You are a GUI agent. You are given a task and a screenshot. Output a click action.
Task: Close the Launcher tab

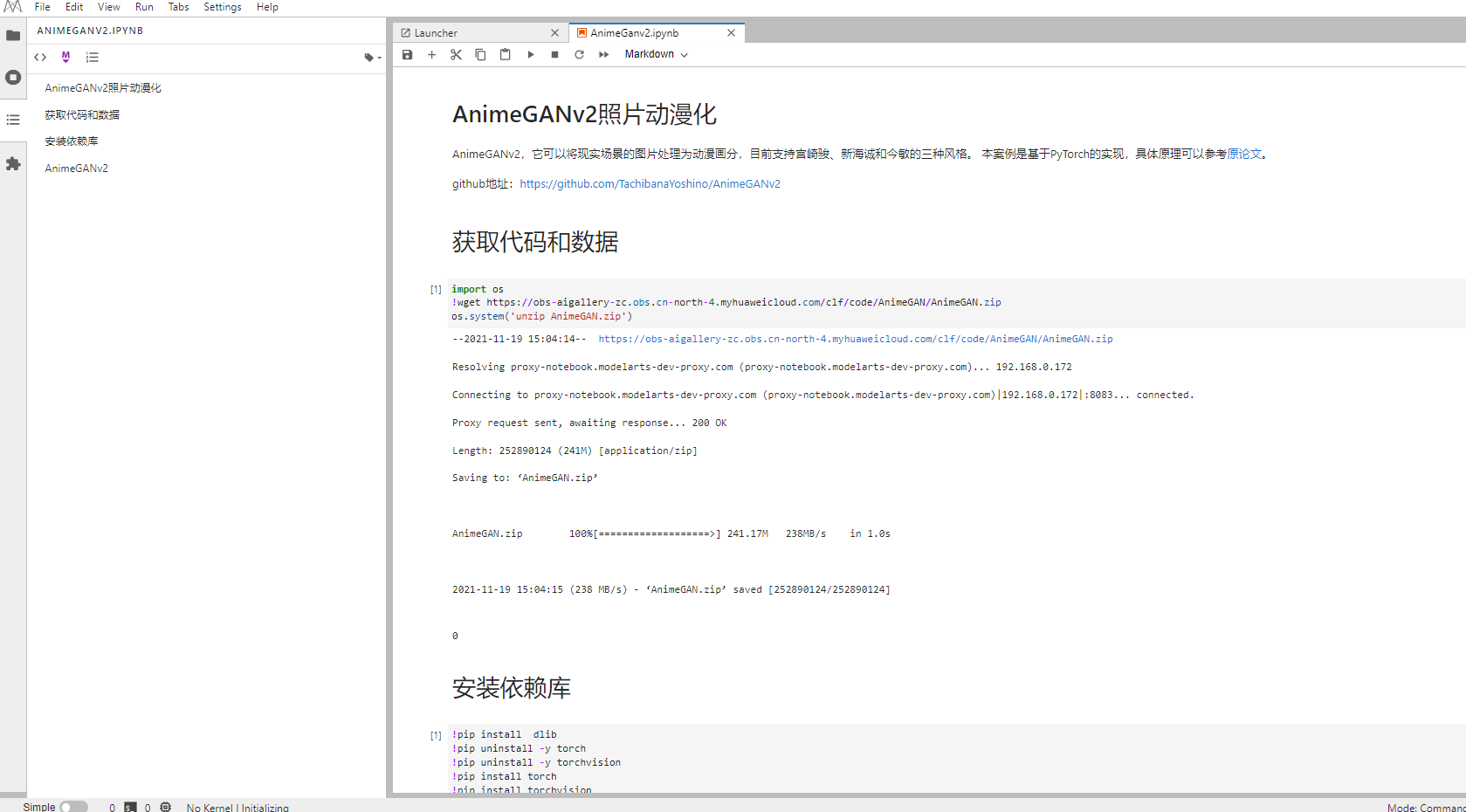(x=554, y=33)
